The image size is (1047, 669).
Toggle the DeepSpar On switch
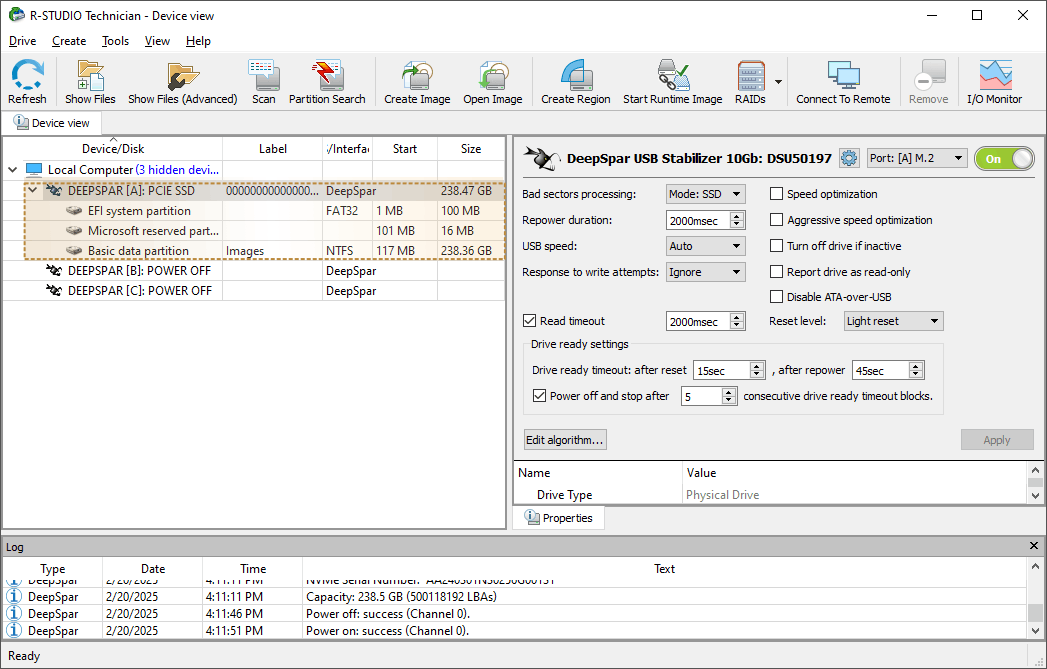pos(1004,158)
